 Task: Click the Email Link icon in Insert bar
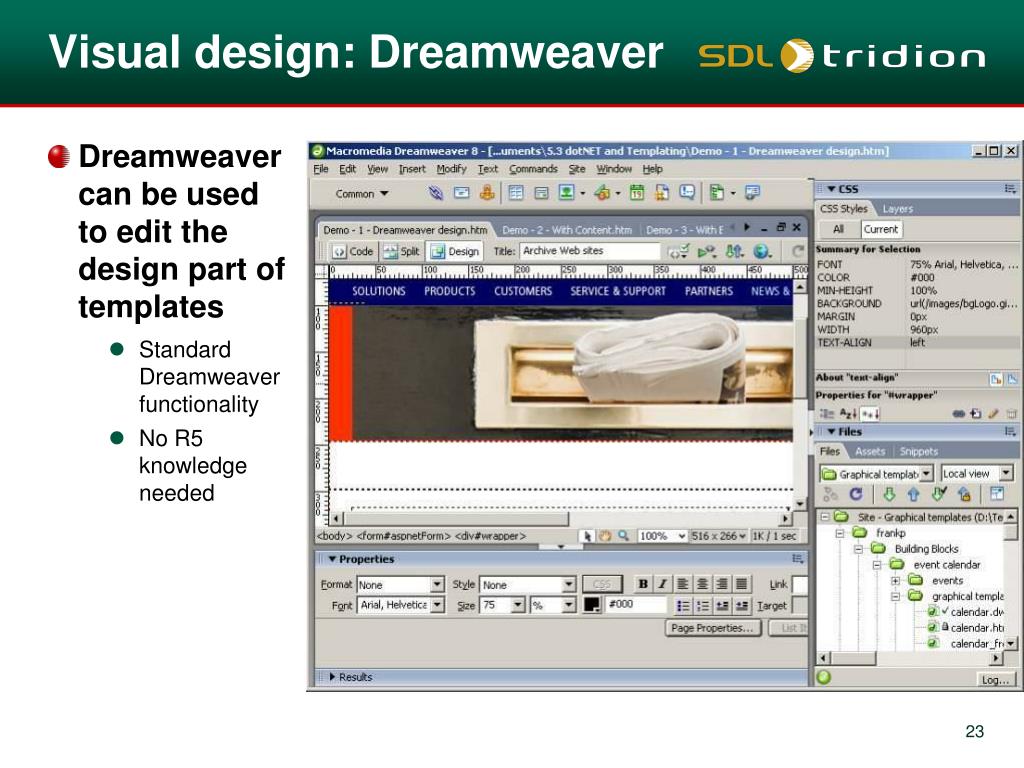pyautogui.click(x=462, y=193)
